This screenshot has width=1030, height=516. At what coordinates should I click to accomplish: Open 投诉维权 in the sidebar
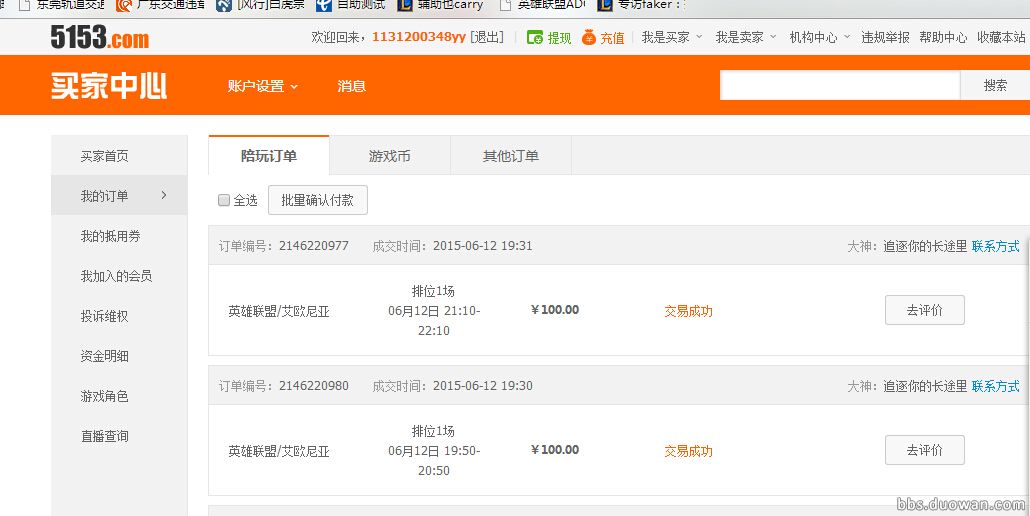tap(104, 316)
